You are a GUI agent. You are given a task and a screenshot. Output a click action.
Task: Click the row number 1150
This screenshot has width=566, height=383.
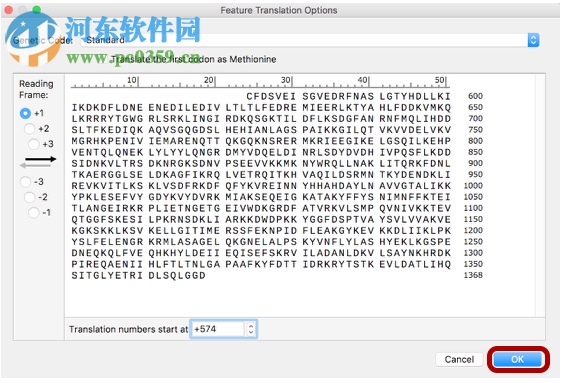point(473,219)
